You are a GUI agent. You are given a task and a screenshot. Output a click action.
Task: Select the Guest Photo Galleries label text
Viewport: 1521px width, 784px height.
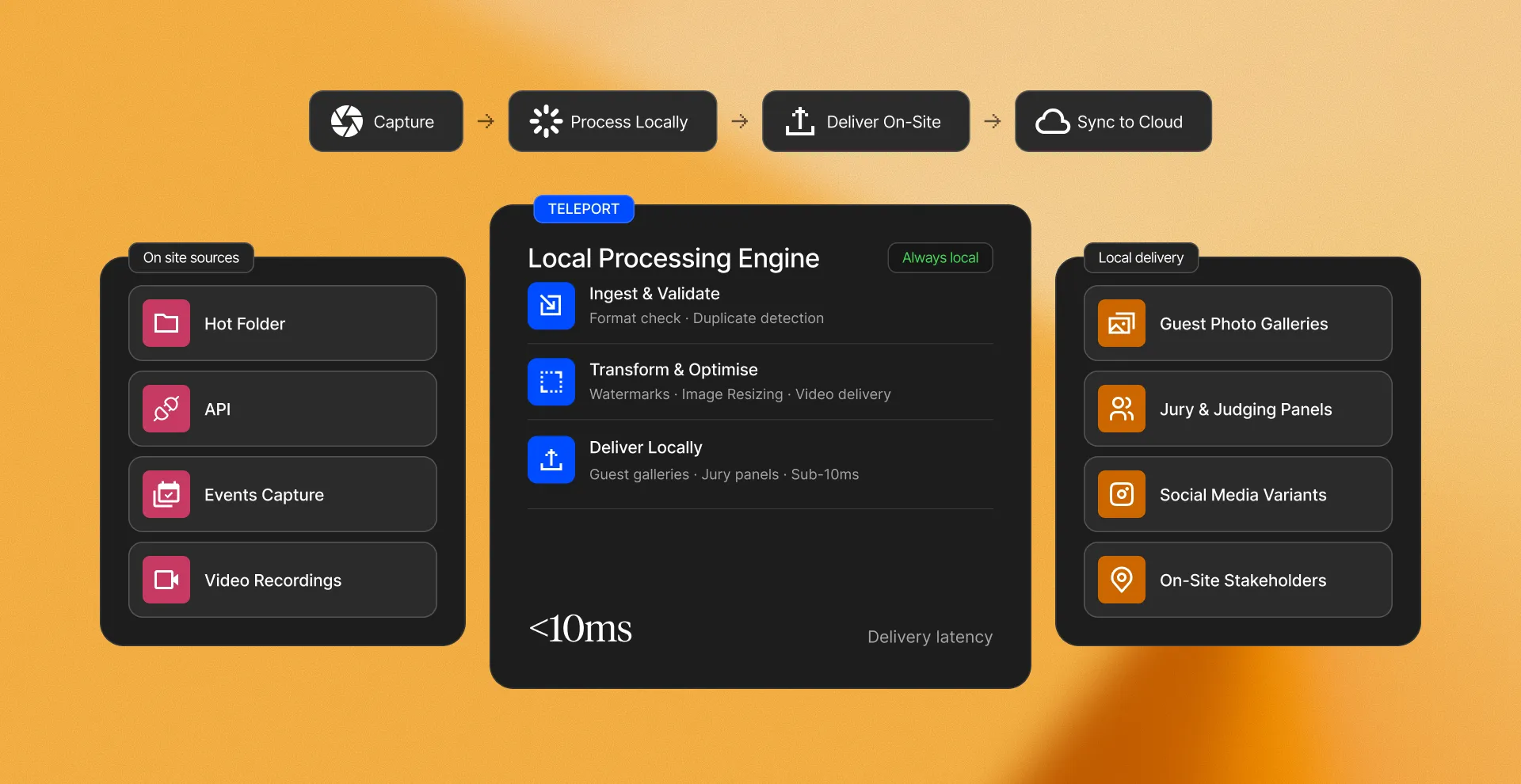pyautogui.click(x=1244, y=324)
